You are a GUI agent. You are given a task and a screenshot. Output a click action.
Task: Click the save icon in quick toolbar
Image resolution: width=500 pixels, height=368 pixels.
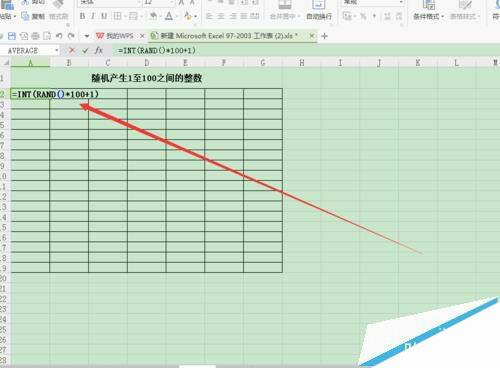point(12,36)
